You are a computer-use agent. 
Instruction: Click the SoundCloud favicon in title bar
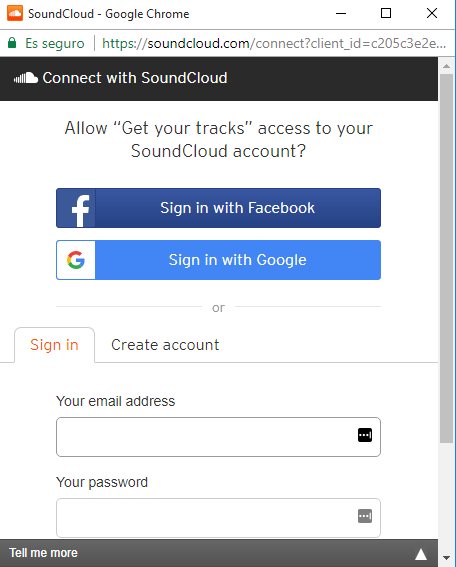(15, 13)
